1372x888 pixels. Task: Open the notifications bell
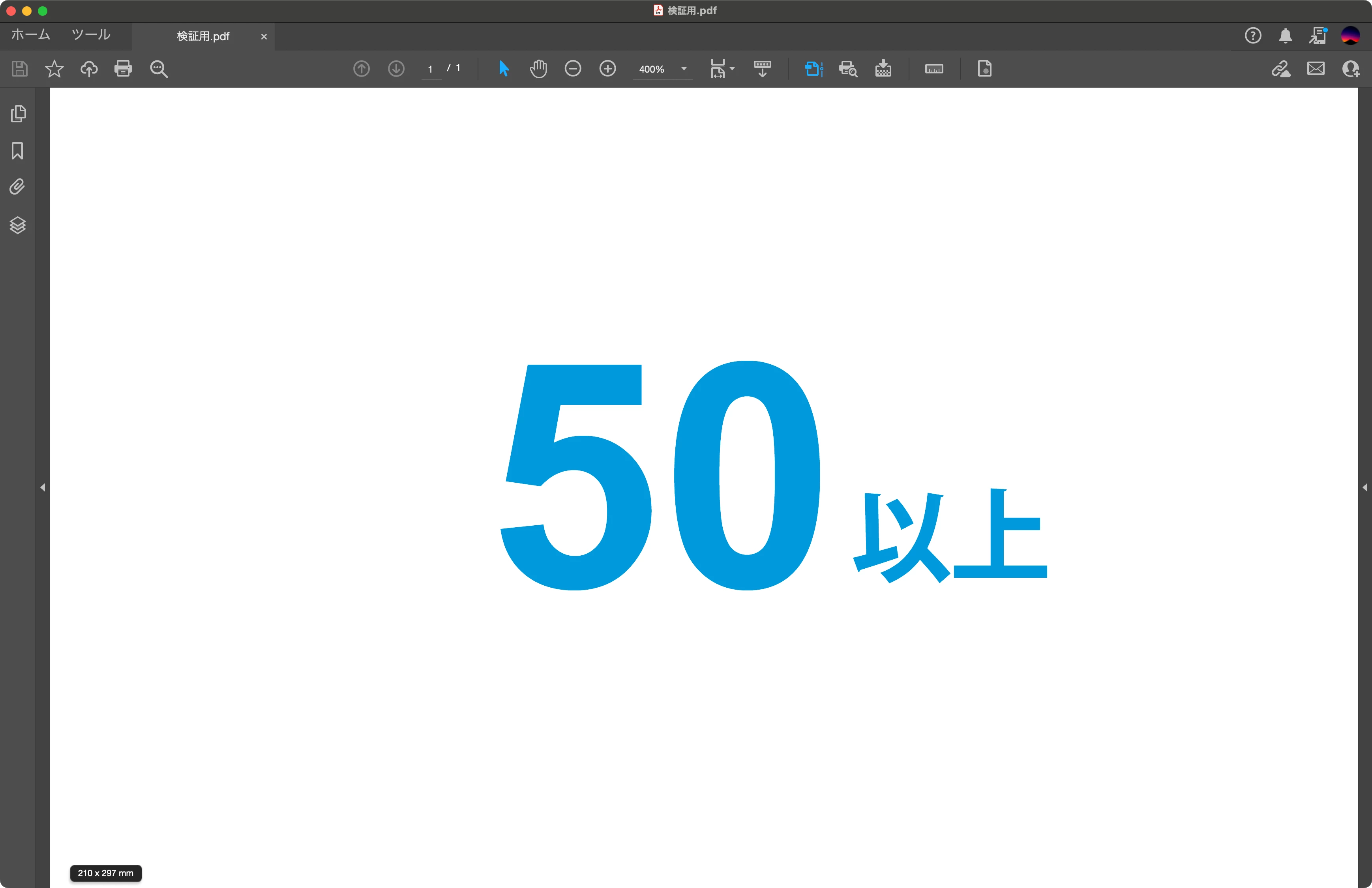tap(1285, 36)
